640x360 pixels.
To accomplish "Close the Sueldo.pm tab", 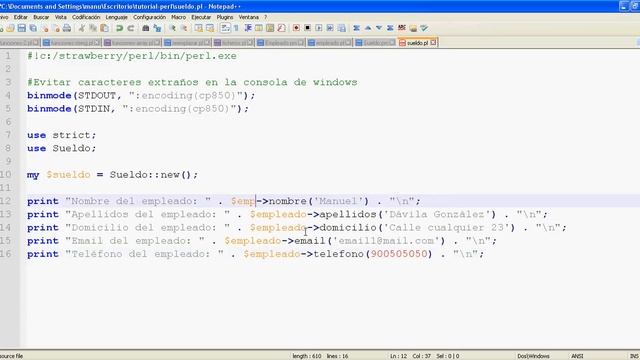I will click(392, 42).
